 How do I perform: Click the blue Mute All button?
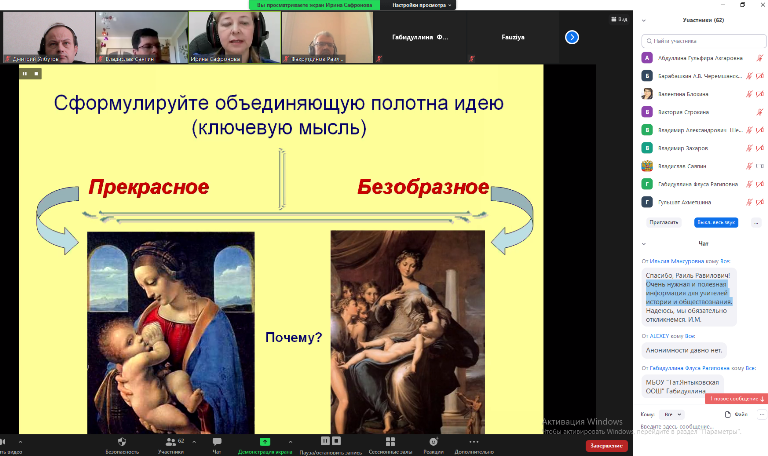716,222
